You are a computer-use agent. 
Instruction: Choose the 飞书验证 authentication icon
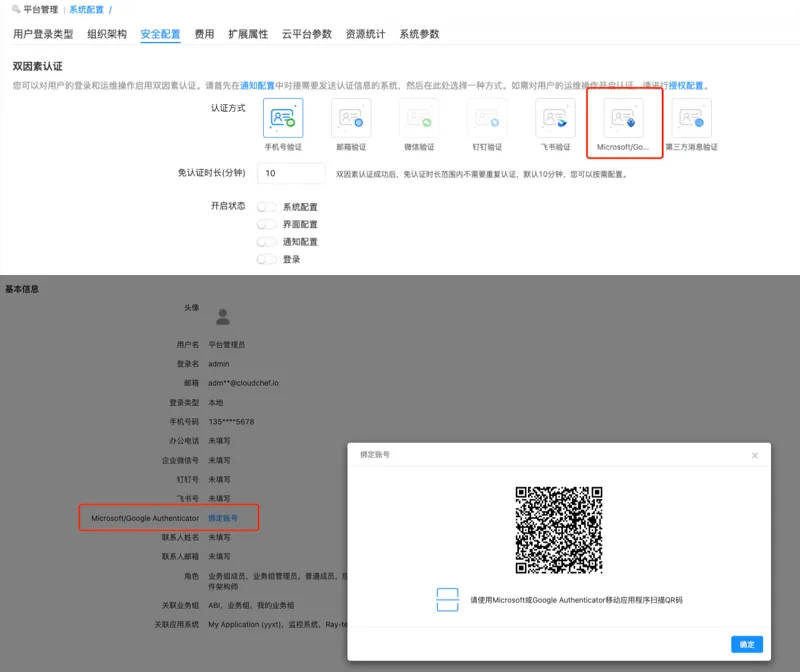click(x=555, y=118)
